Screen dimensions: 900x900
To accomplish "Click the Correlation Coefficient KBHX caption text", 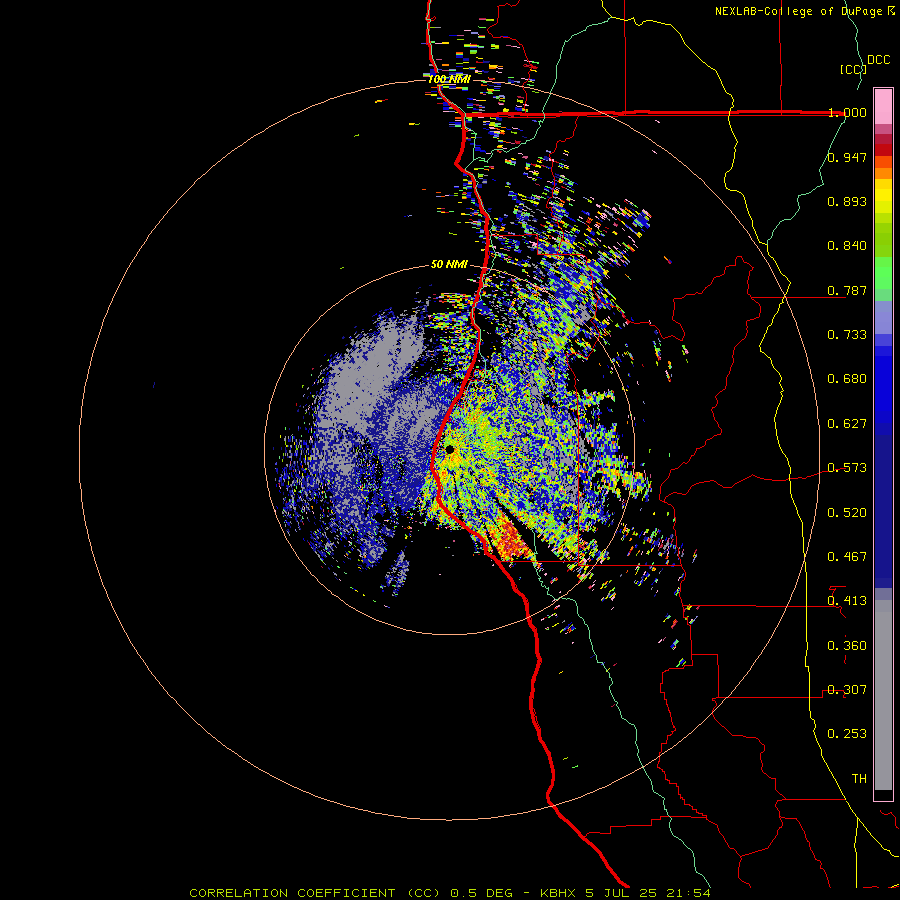I will point(450,893).
